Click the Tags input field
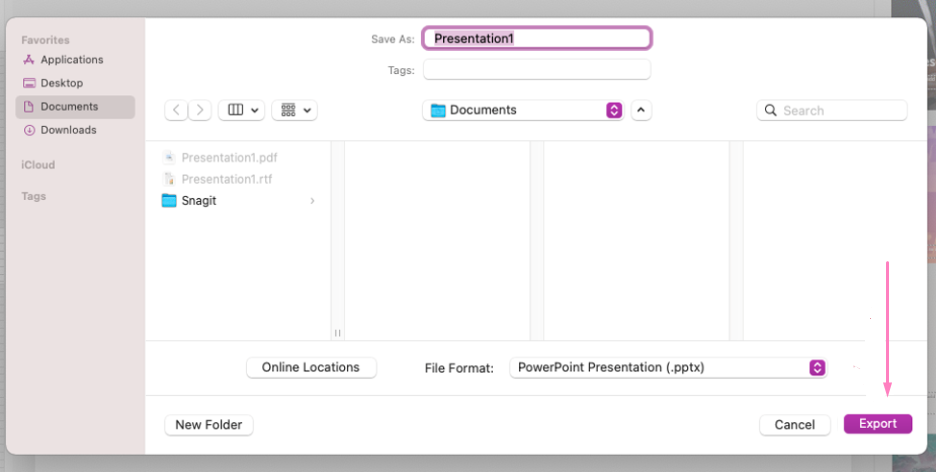This screenshot has width=936, height=472. pos(537,70)
